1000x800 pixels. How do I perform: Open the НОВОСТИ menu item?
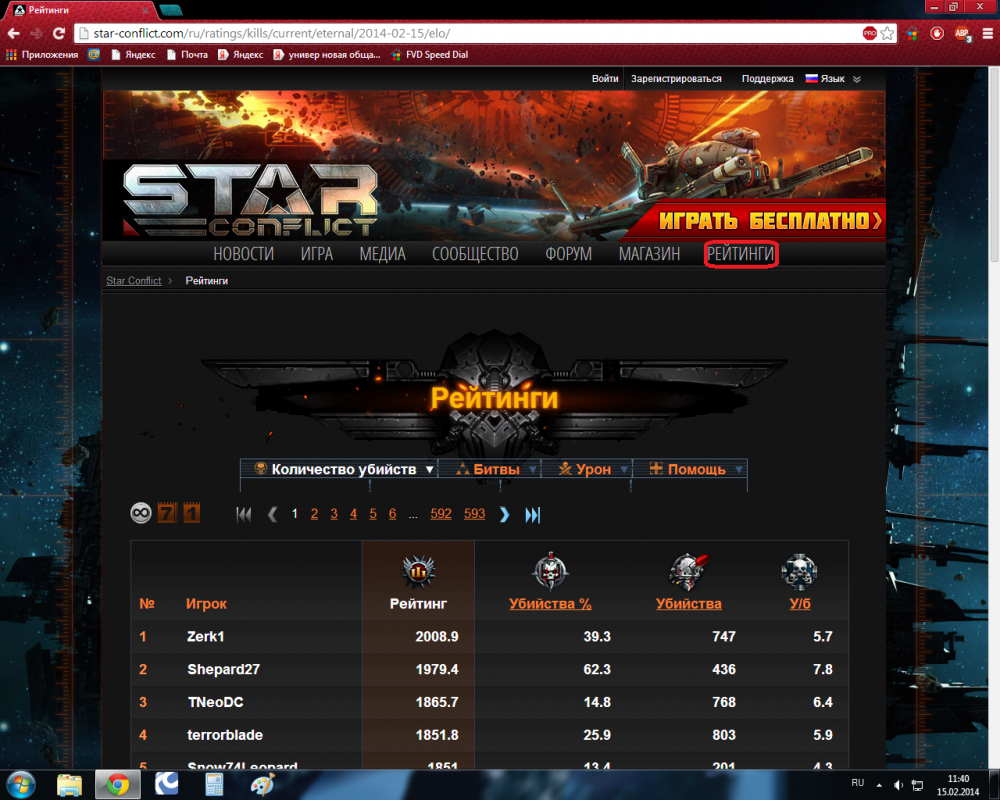pos(244,254)
